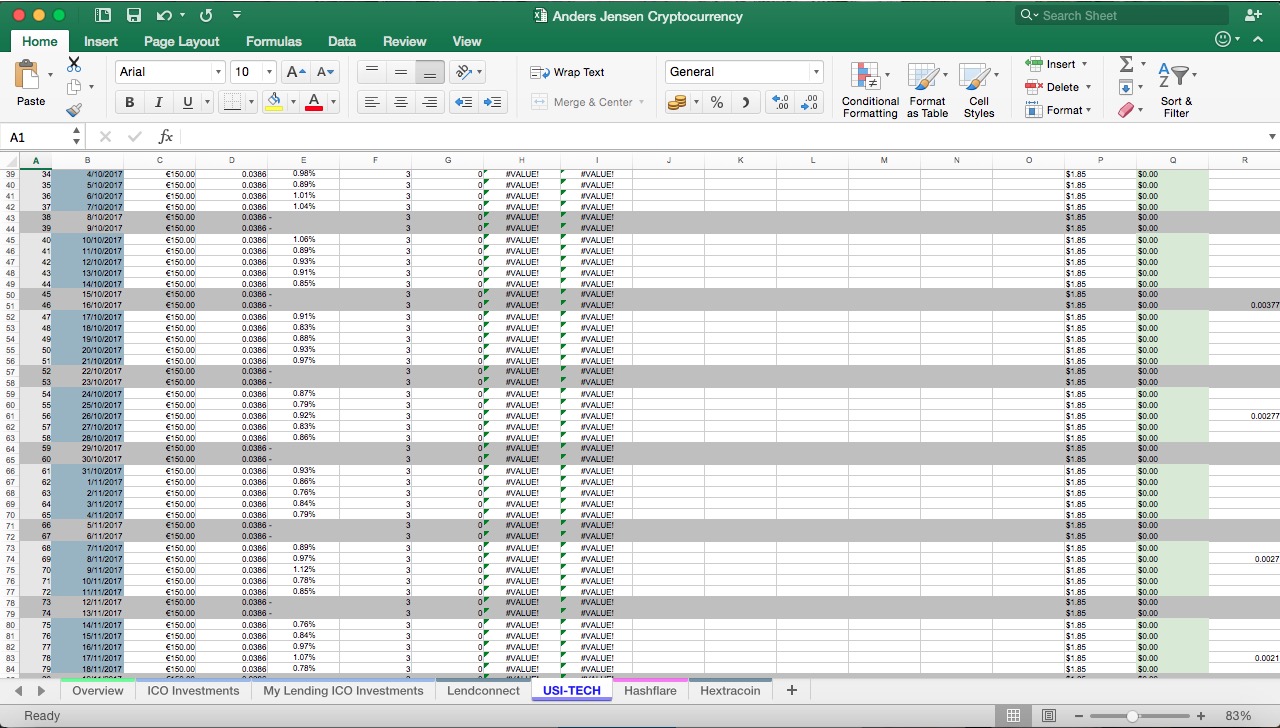1280x728 pixels.
Task: Click the Clear eraser icon
Action: pyautogui.click(x=1126, y=110)
